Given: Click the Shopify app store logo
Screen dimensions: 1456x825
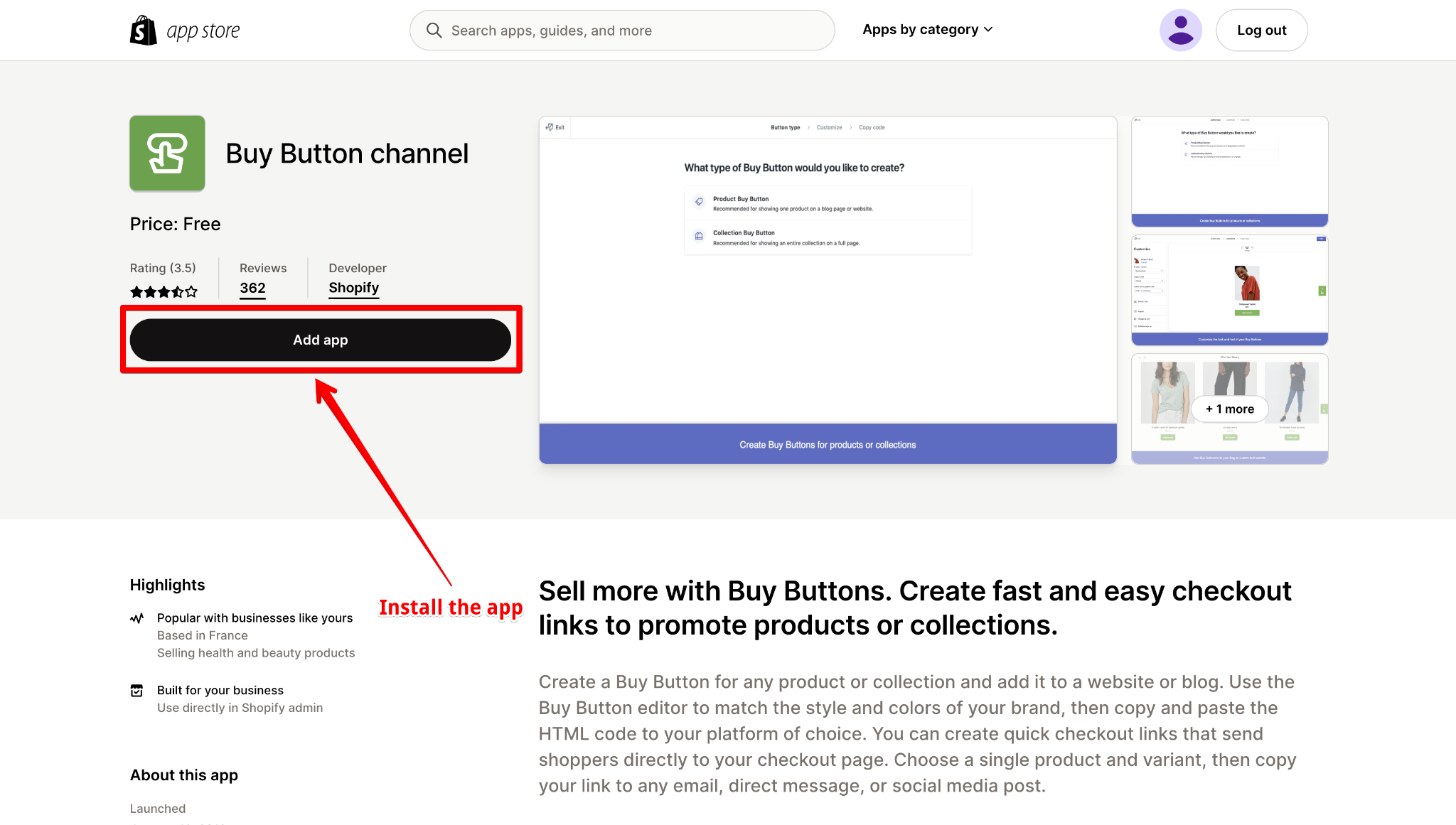Looking at the screenshot, I should (x=184, y=30).
